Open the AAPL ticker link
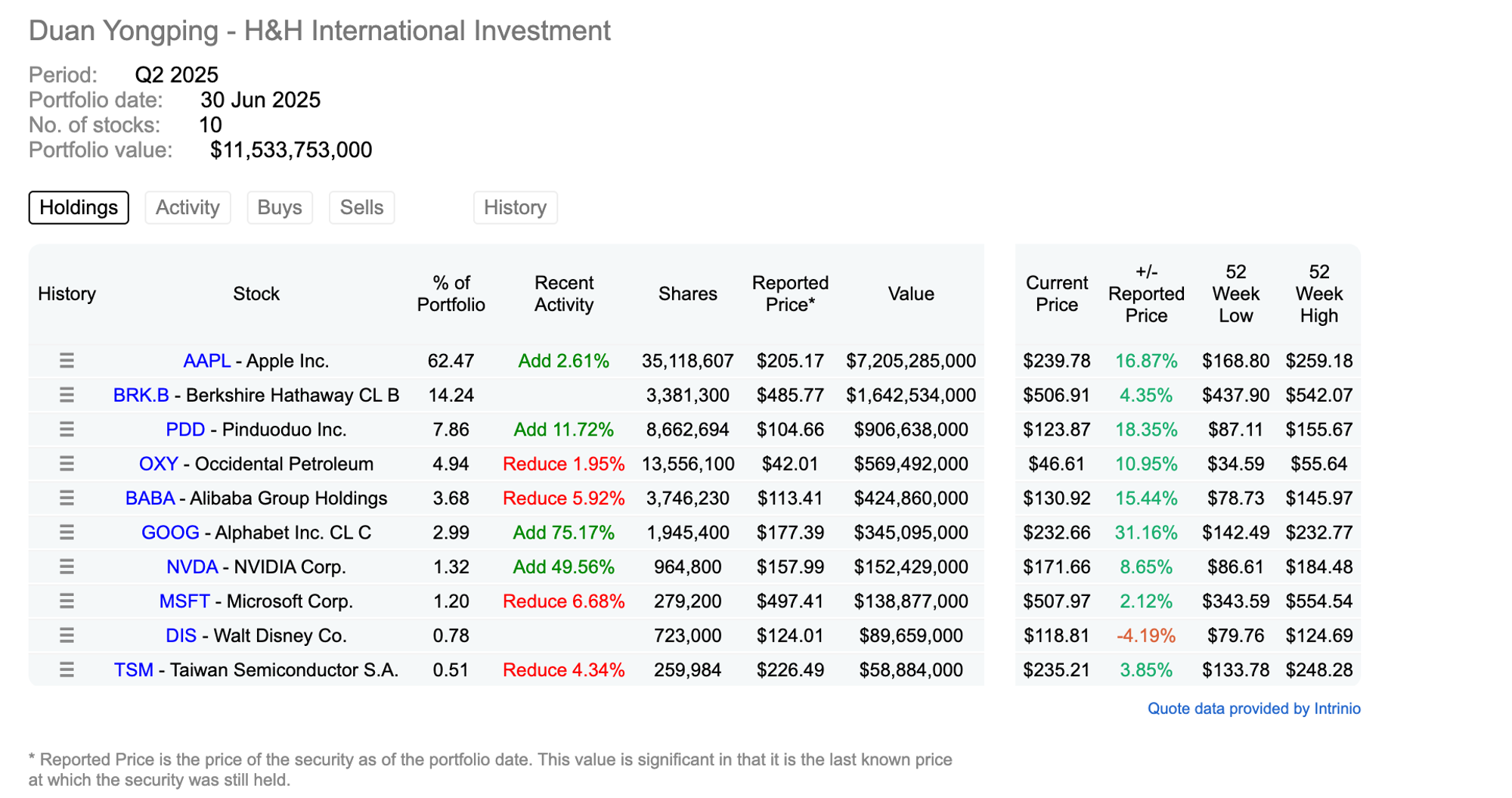The width and height of the screenshot is (1512, 798). pyautogui.click(x=206, y=361)
